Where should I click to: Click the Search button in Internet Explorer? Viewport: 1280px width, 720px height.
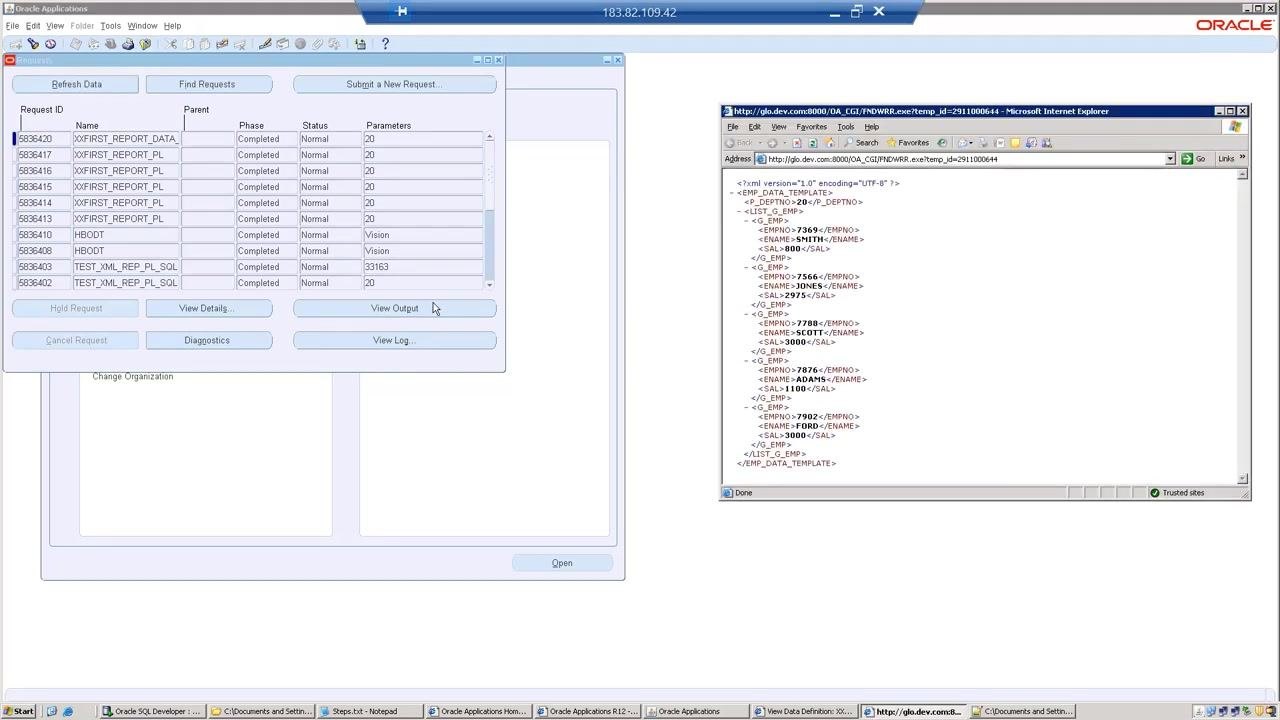[x=861, y=143]
